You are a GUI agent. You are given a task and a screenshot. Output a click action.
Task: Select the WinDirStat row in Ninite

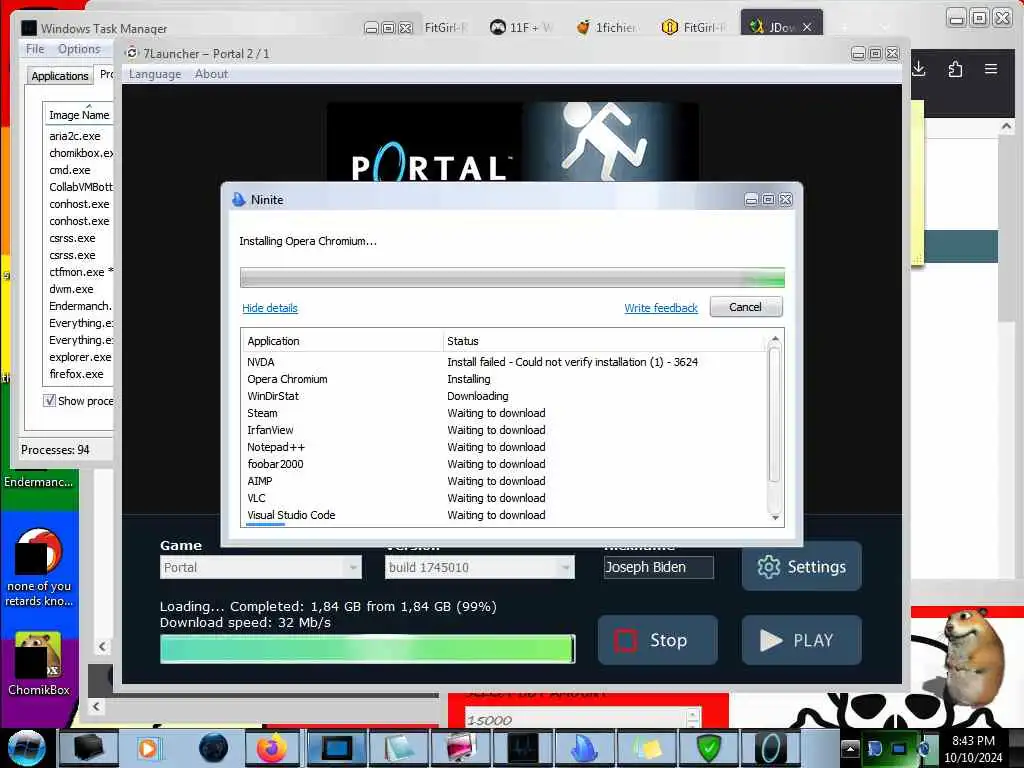coord(505,396)
